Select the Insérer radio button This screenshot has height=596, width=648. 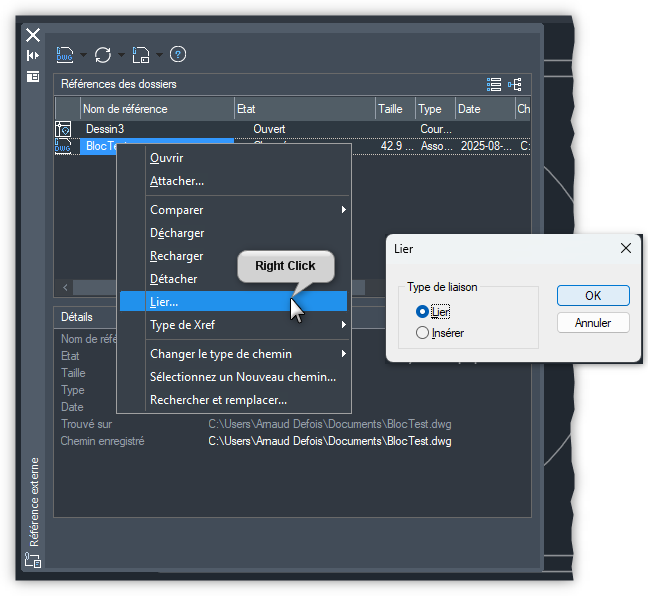422,333
